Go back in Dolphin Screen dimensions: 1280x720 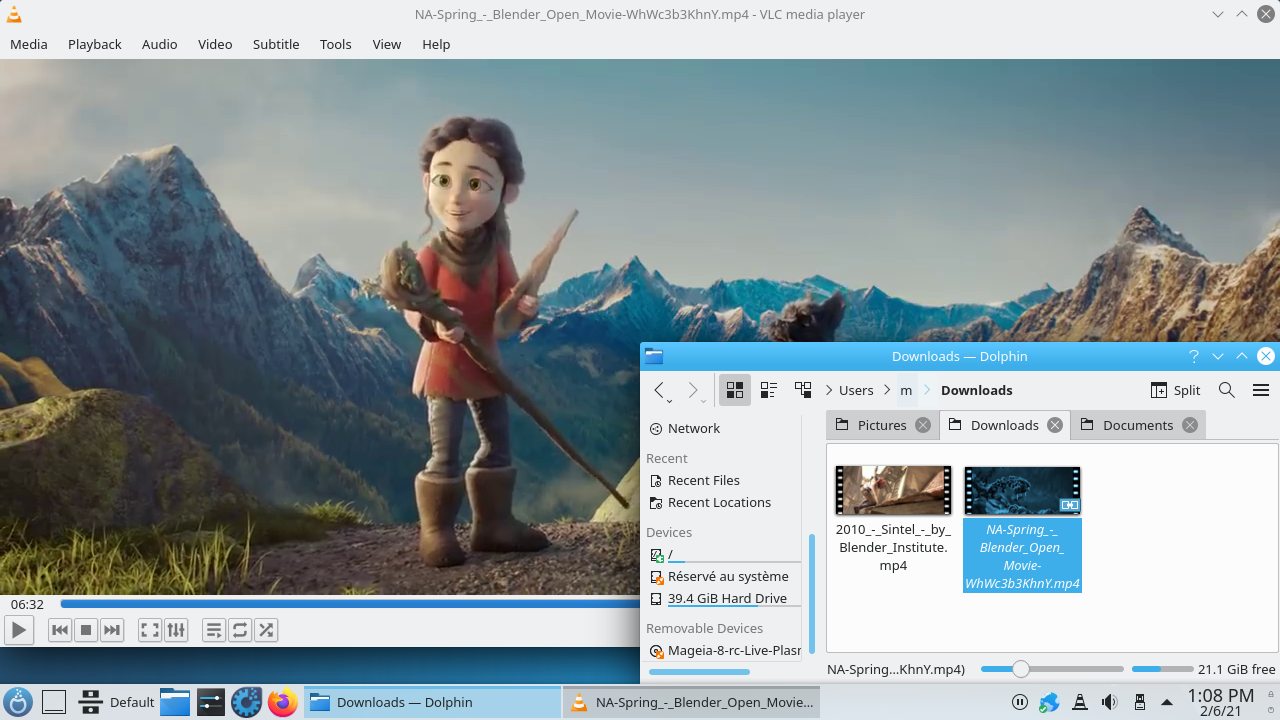pyautogui.click(x=660, y=390)
